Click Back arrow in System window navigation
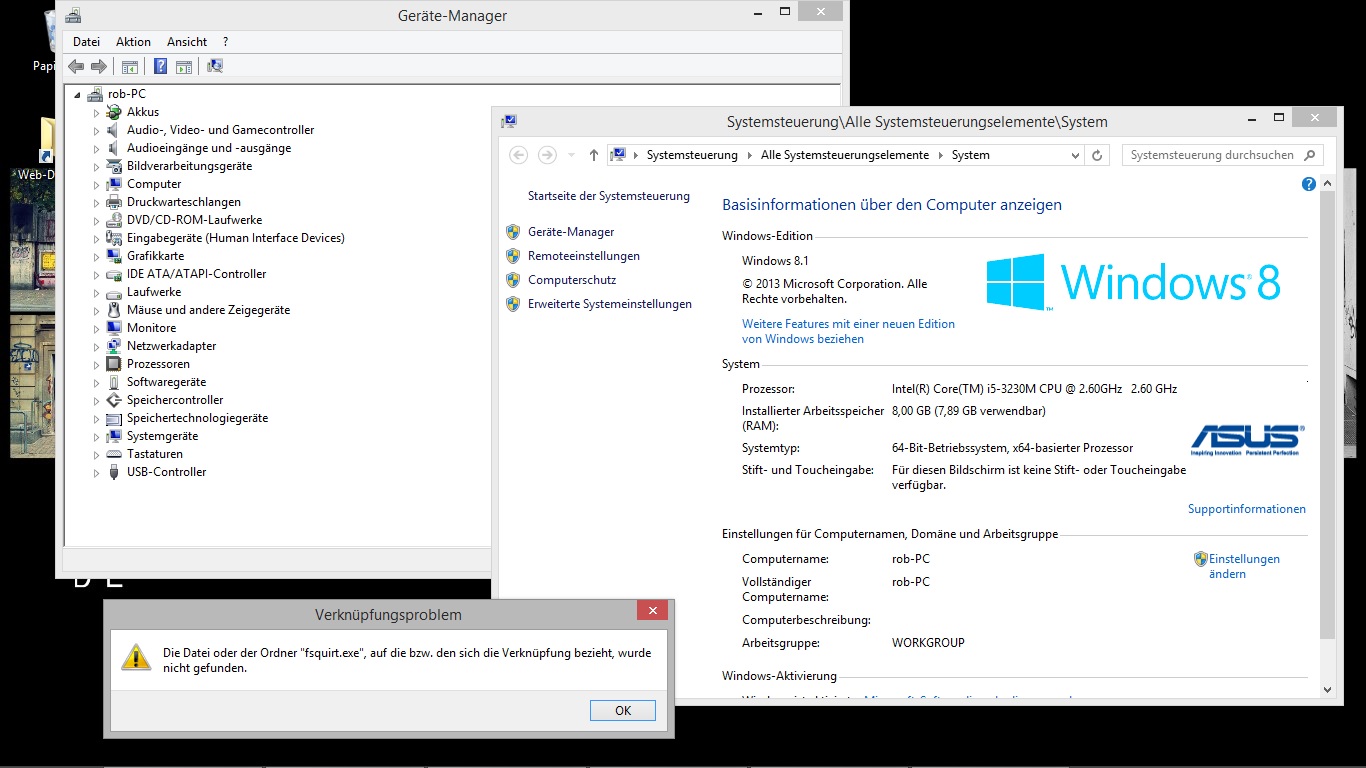This screenshot has width=1366, height=768. [x=518, y=155]
